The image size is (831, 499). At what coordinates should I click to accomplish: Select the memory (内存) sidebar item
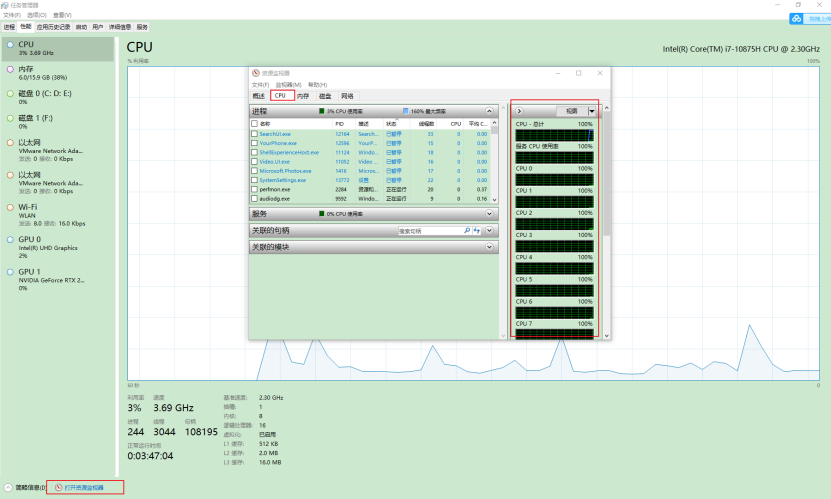pos(51,73)
